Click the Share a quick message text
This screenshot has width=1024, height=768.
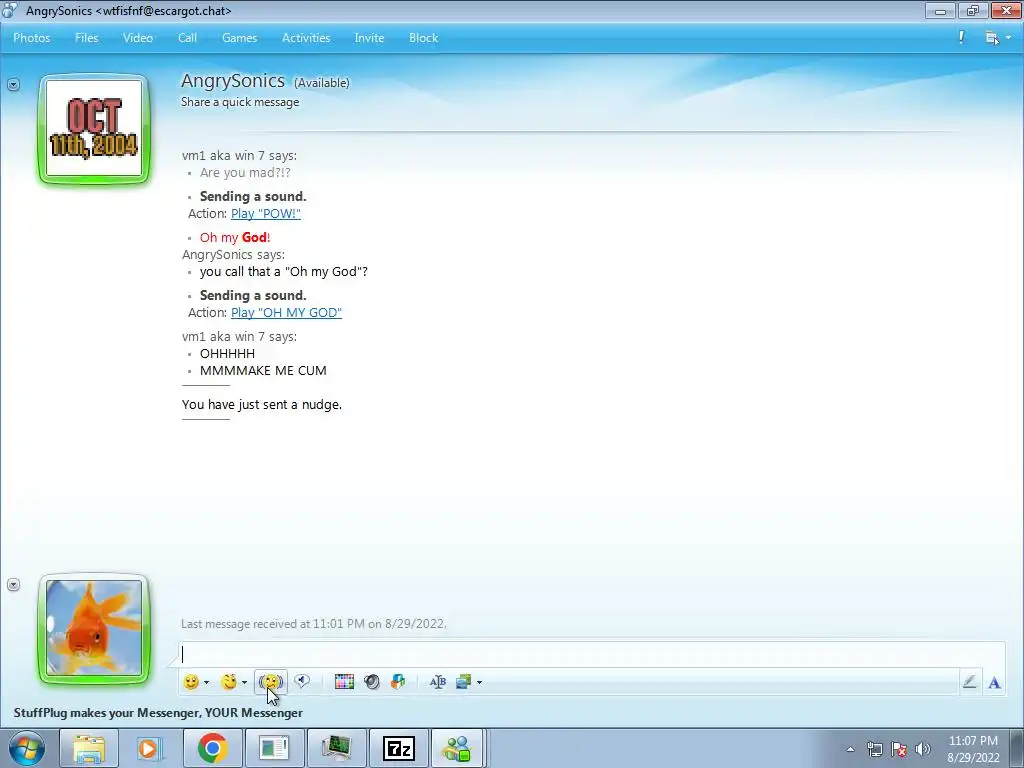240,102
